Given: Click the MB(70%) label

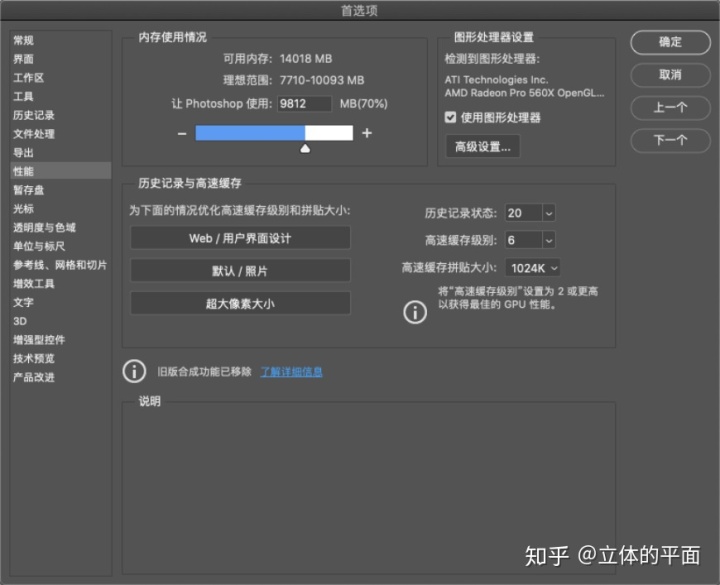Looking at the screenshot, I should [364, 104].
